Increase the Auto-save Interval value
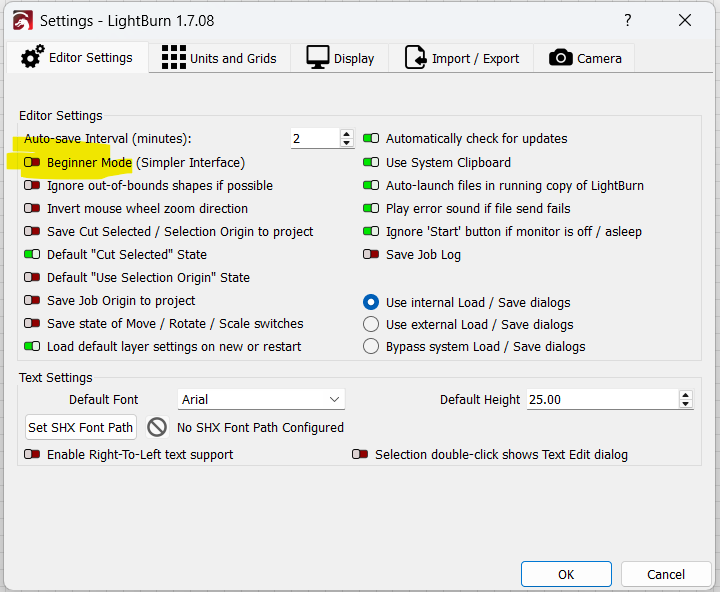The height and width of the screenshot is (592, 720). pyautogui.click(x=347, y=134)
